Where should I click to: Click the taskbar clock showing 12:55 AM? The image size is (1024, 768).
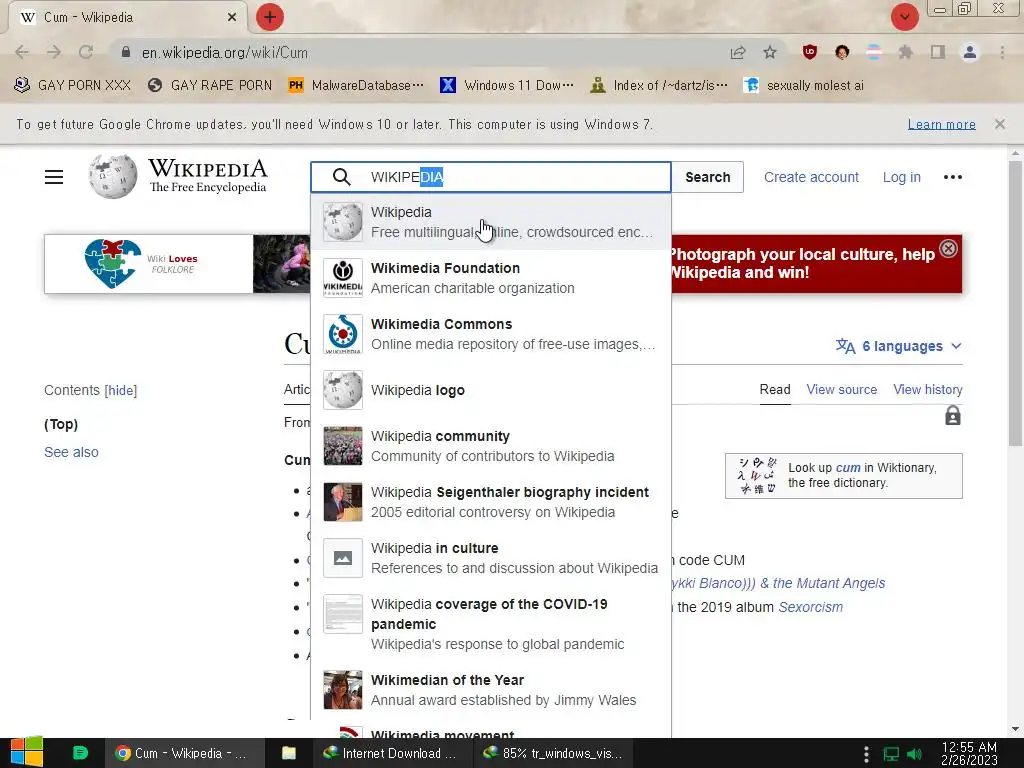click(x=969, y=753)
